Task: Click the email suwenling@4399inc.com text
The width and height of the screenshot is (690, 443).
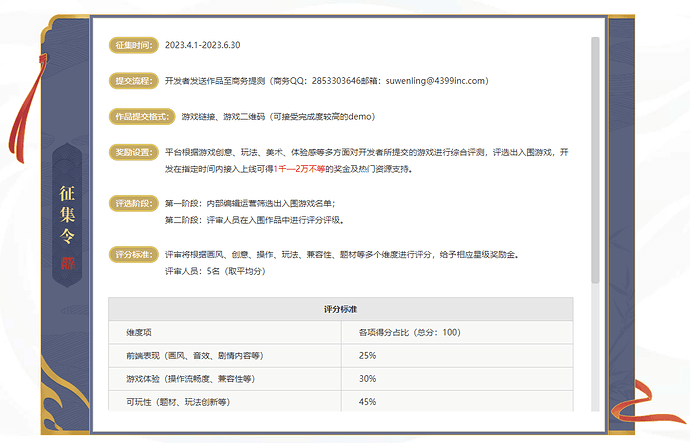Action: point(437,81)
